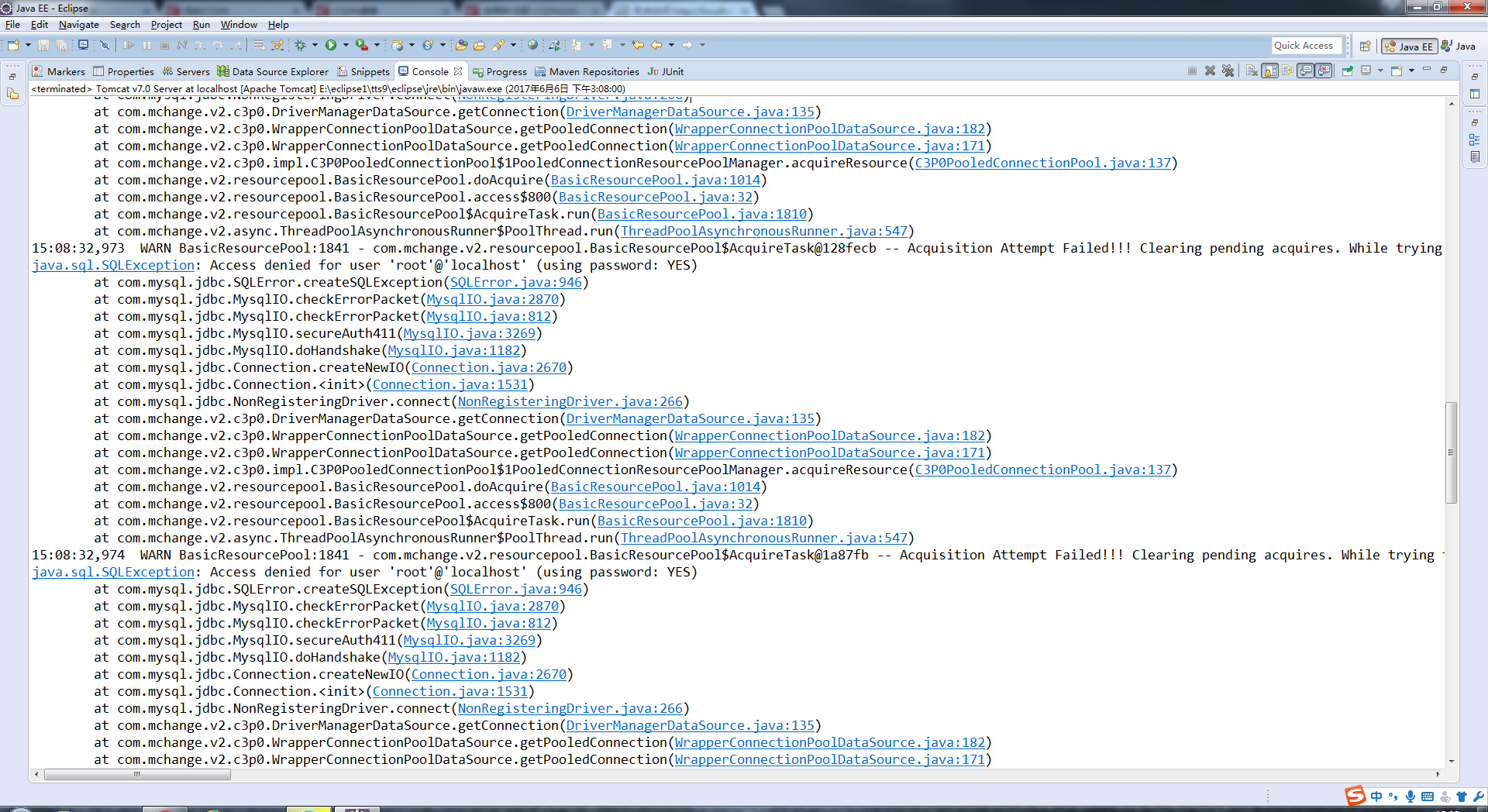Image resolution: width=1488 pixels, height=812 pixels.
Task: Click the Forward navigation arrow
Action: (x=687, y=45)
